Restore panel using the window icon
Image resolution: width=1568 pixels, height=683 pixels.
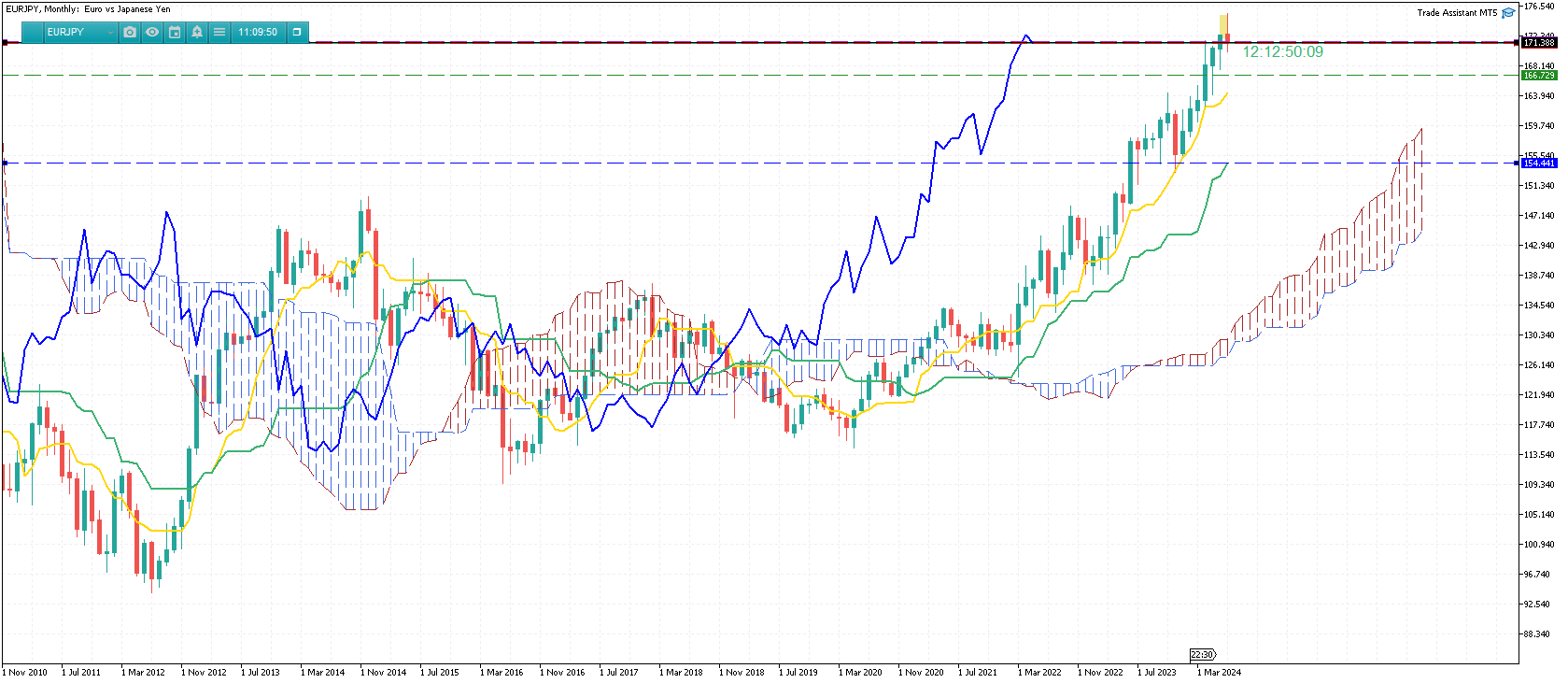pos(297,32)
